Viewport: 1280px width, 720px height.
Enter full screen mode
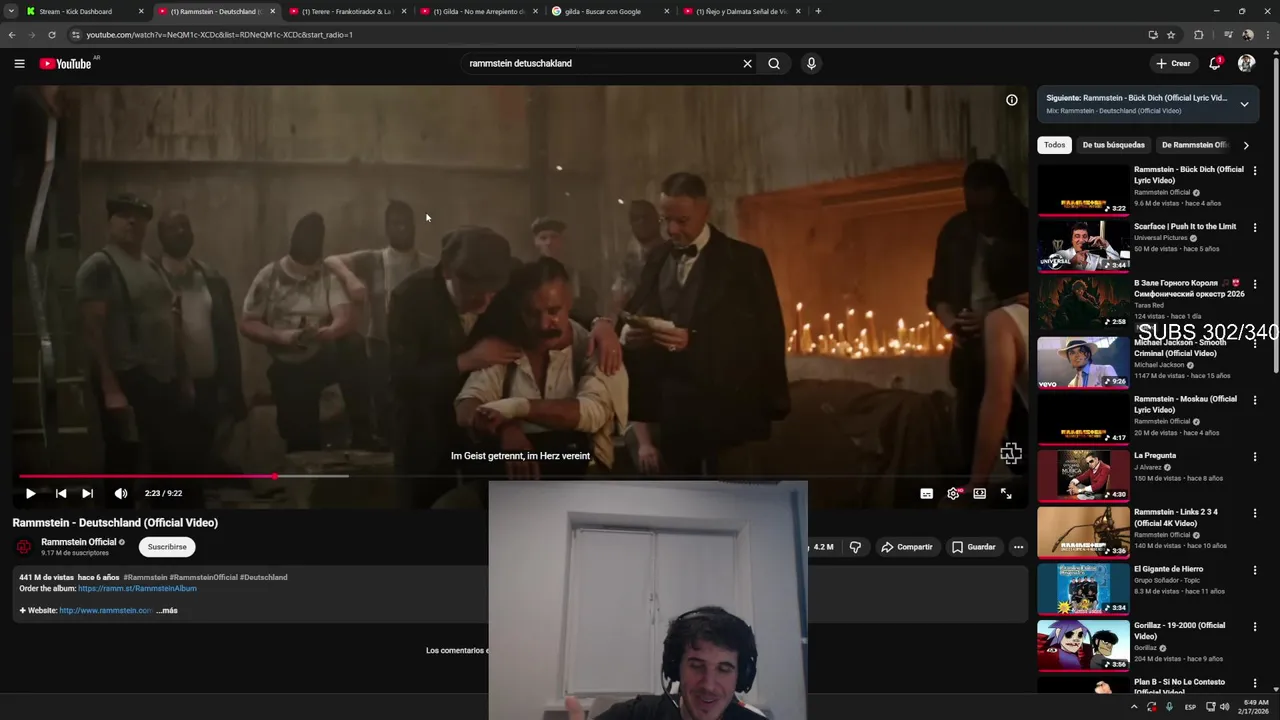pyautogui.click(x=1006, y=493)
